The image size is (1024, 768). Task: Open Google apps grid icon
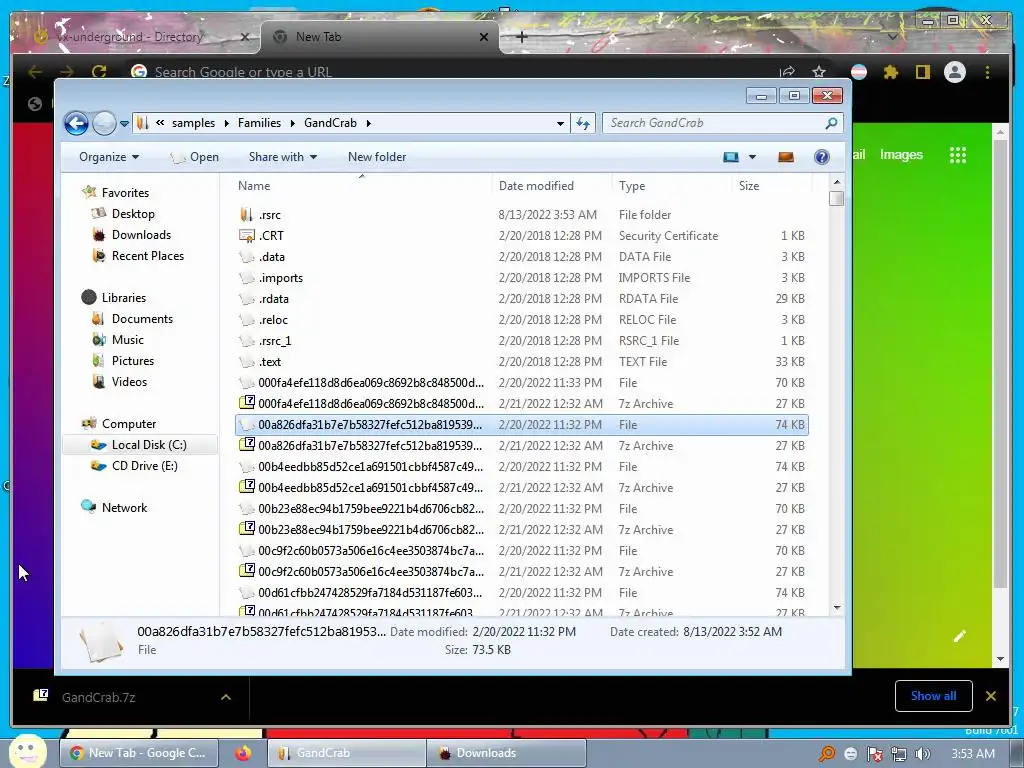(957, 155)
